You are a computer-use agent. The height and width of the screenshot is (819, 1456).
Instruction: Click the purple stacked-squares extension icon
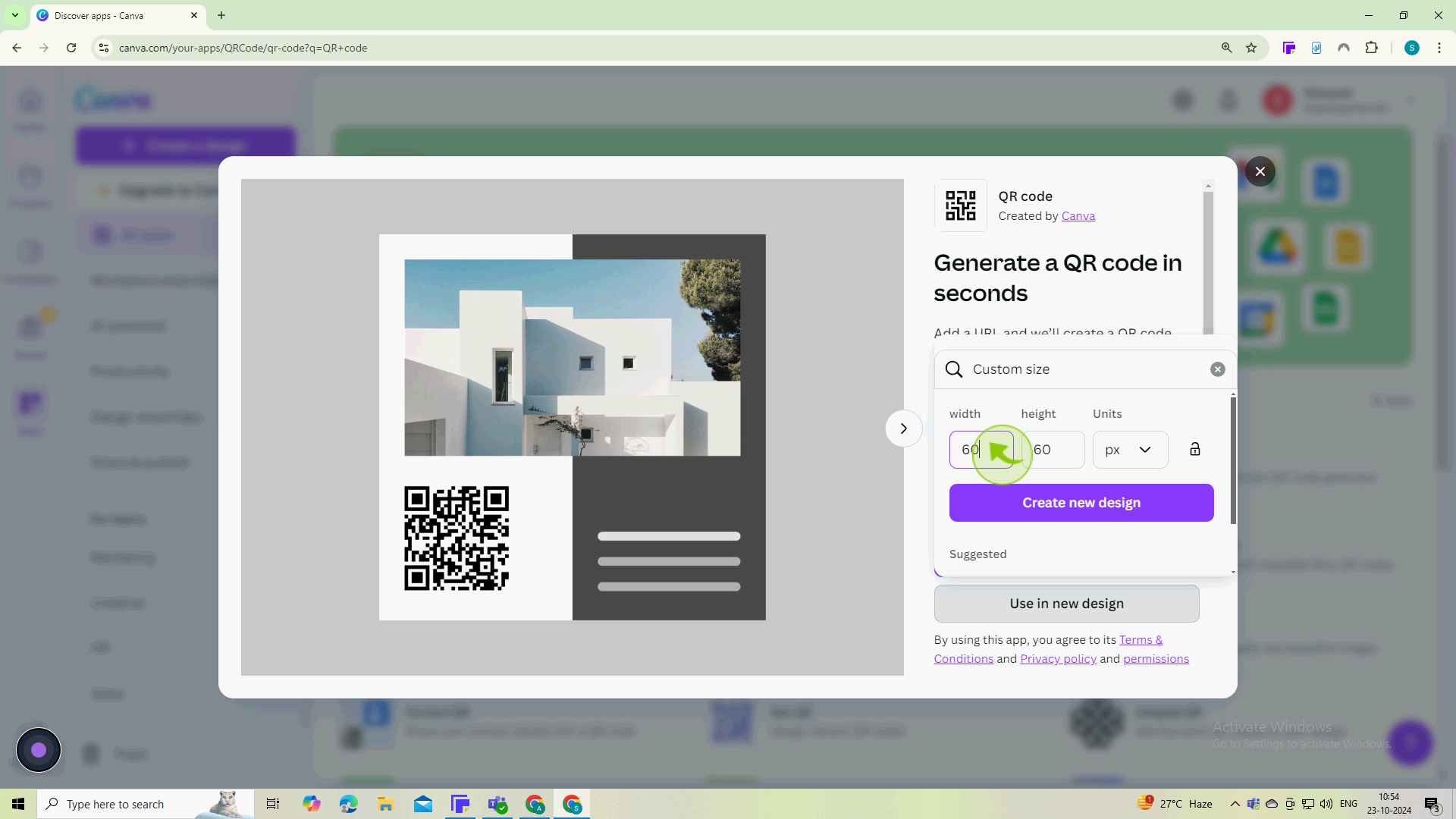(x=1288, y=48)
